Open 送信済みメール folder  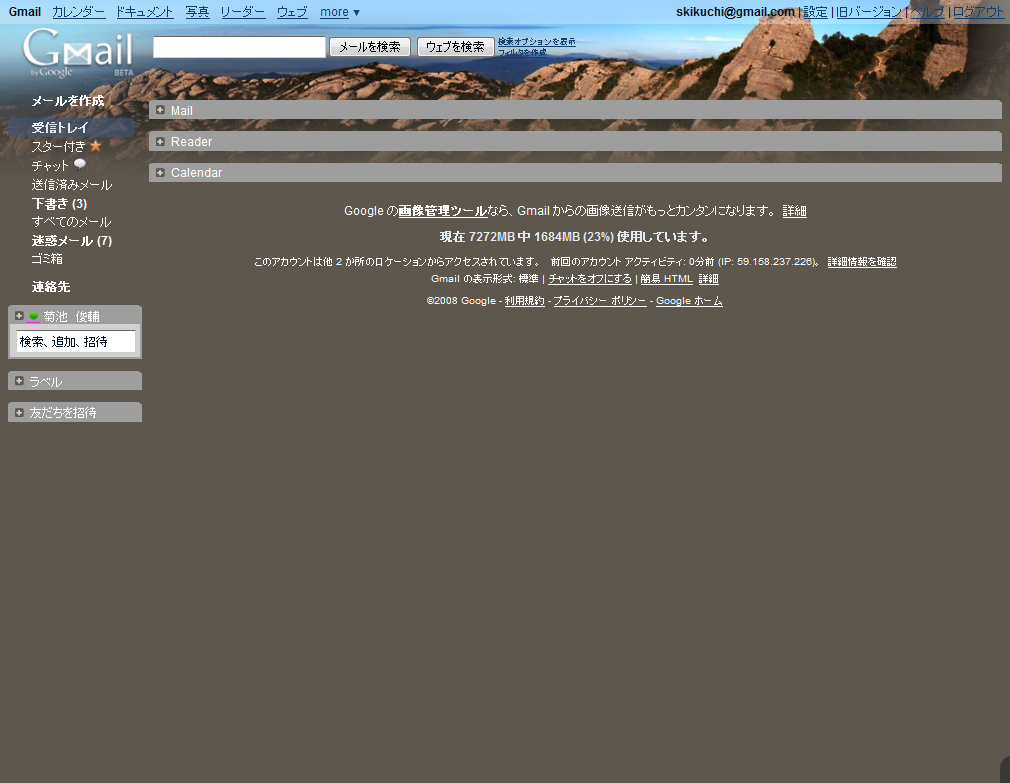(x=71, y=185)
